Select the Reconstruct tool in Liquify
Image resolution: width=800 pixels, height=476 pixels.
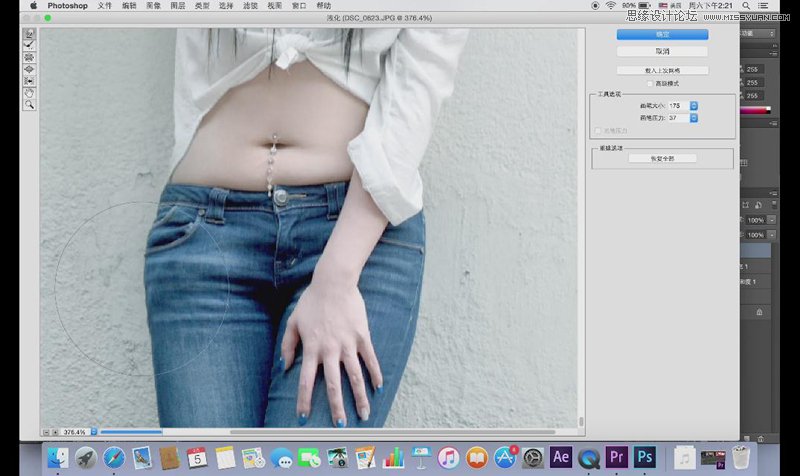pos(29,45)
